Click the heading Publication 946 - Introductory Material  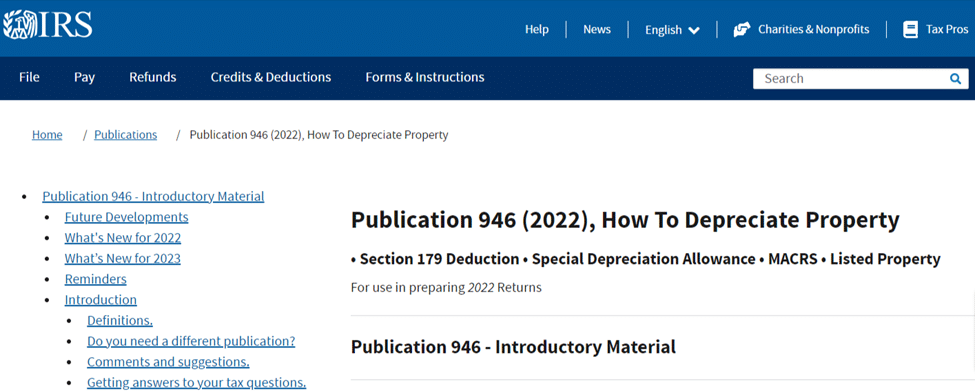pyautogui.click(x=513, y=347)
